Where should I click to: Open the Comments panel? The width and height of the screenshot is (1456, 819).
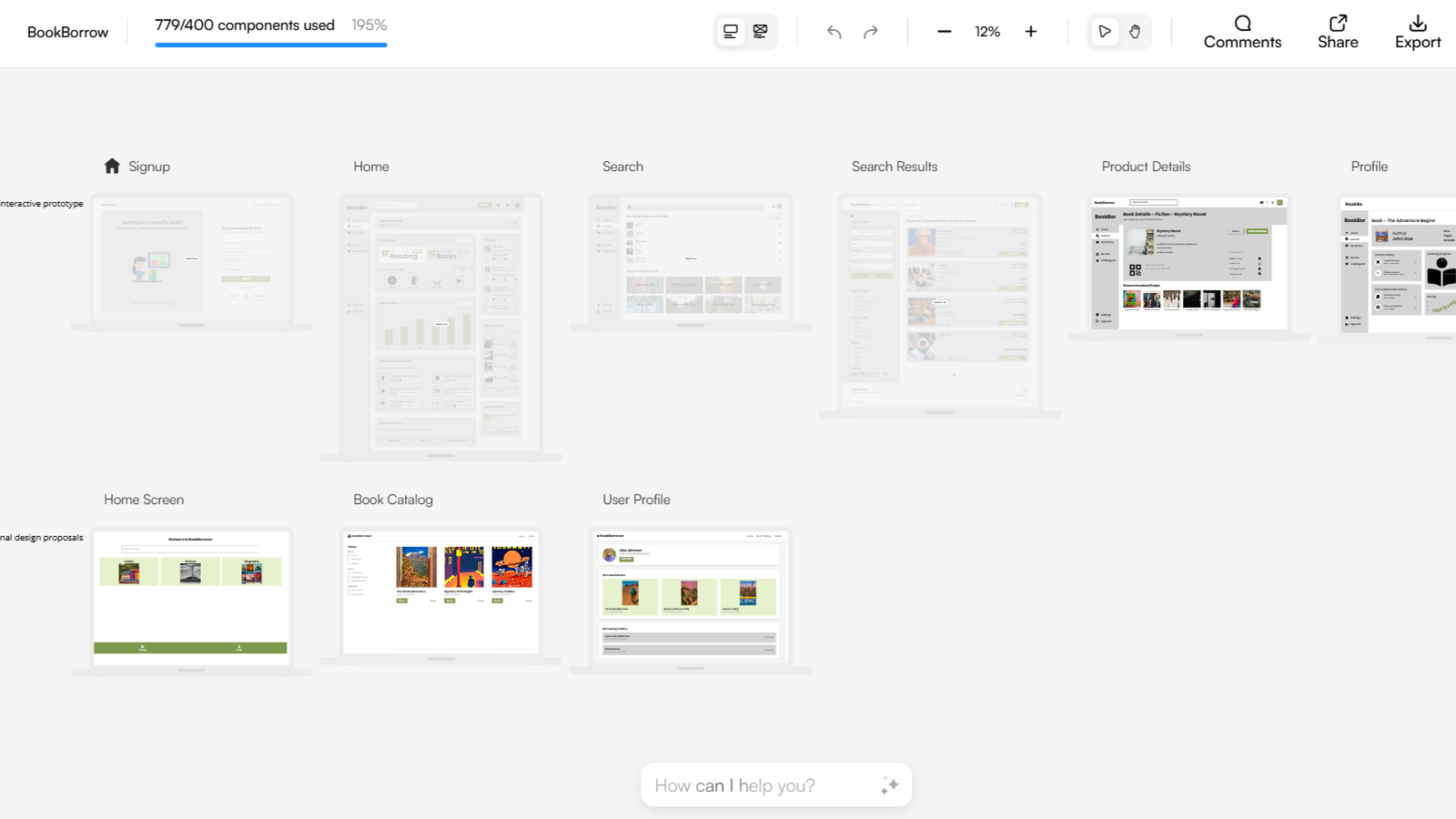(x=1242, y=32)
